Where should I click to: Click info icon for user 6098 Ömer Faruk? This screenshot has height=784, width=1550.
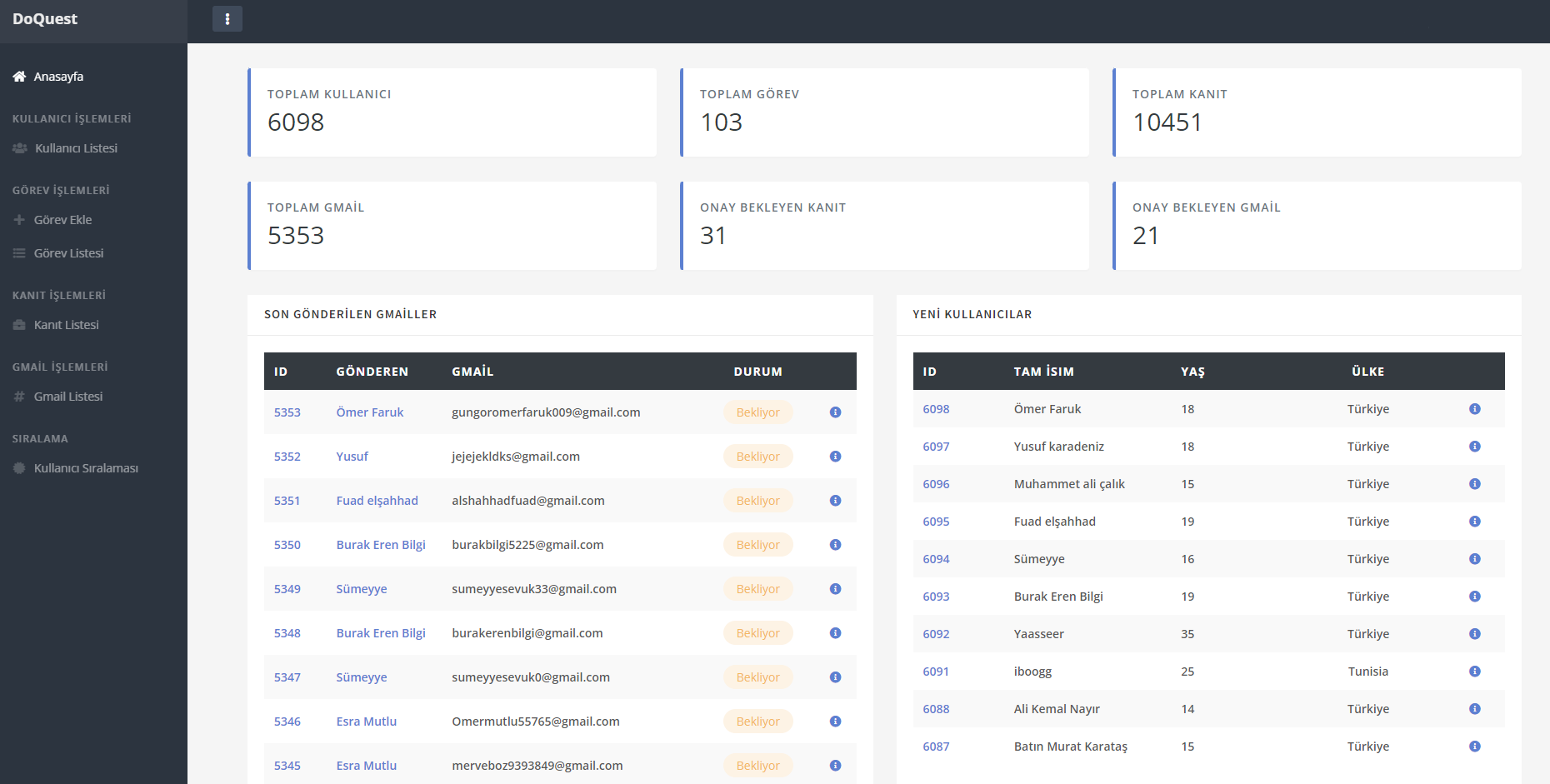click(1474, 409)
